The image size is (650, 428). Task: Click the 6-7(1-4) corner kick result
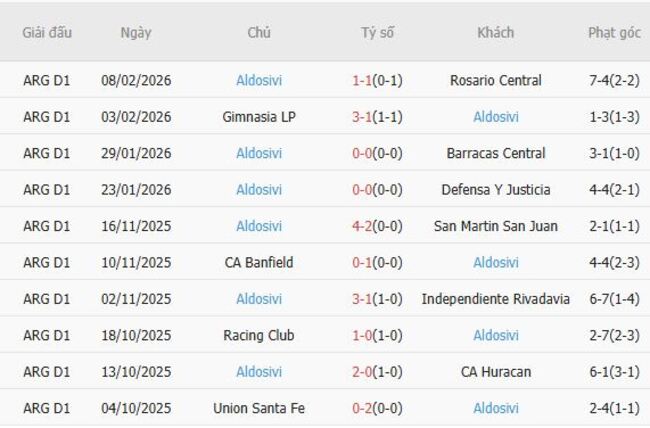pyautogui.click(x=614, y=299)
